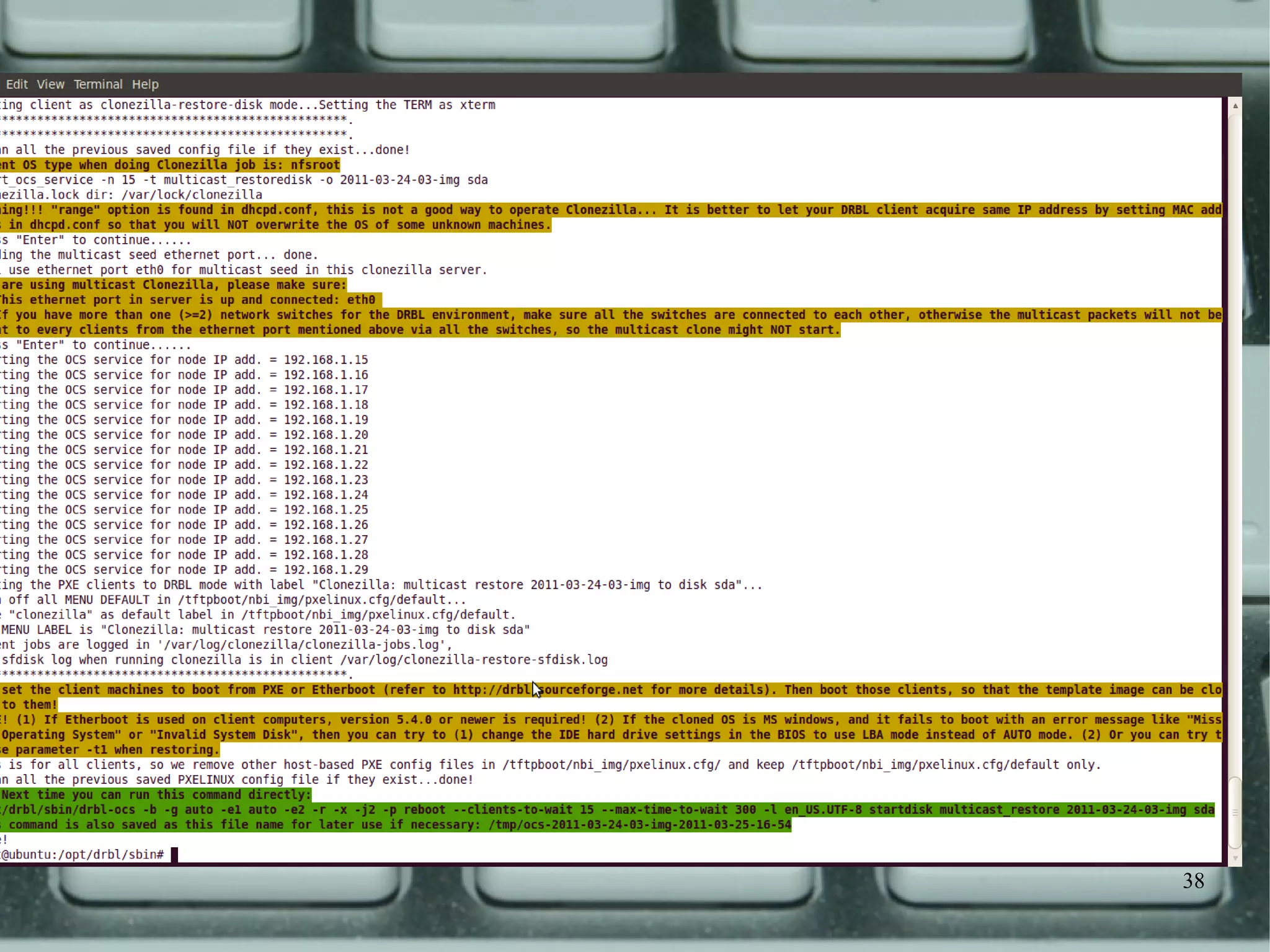Open the Terminal menu
This screenshot has height=952, width=1270.
[x=98, y=84]
